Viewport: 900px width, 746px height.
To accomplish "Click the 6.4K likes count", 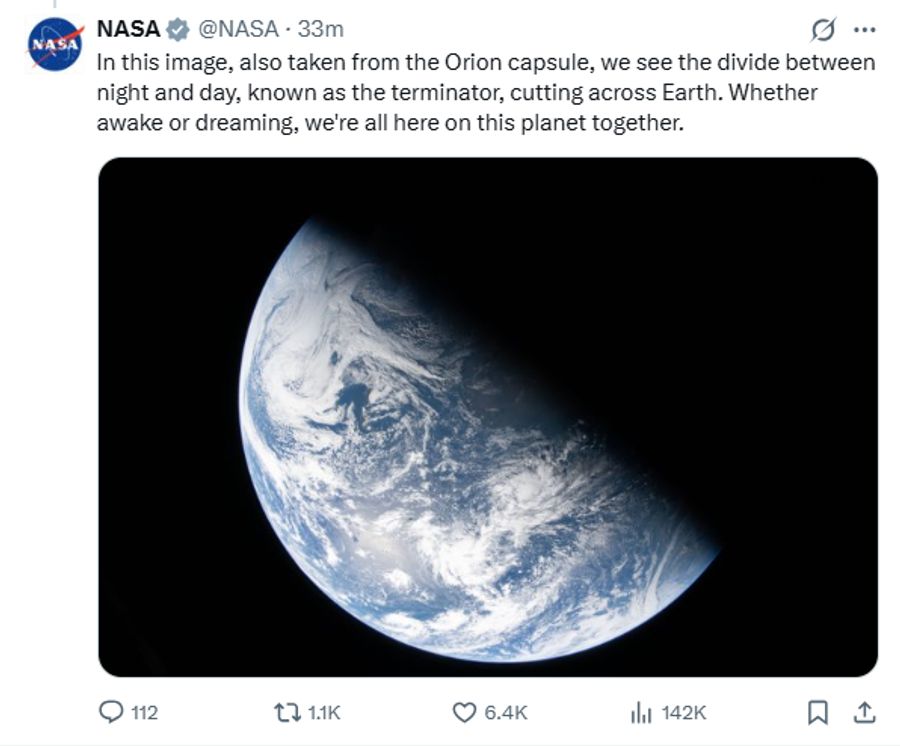I will [x=505, y=713].
